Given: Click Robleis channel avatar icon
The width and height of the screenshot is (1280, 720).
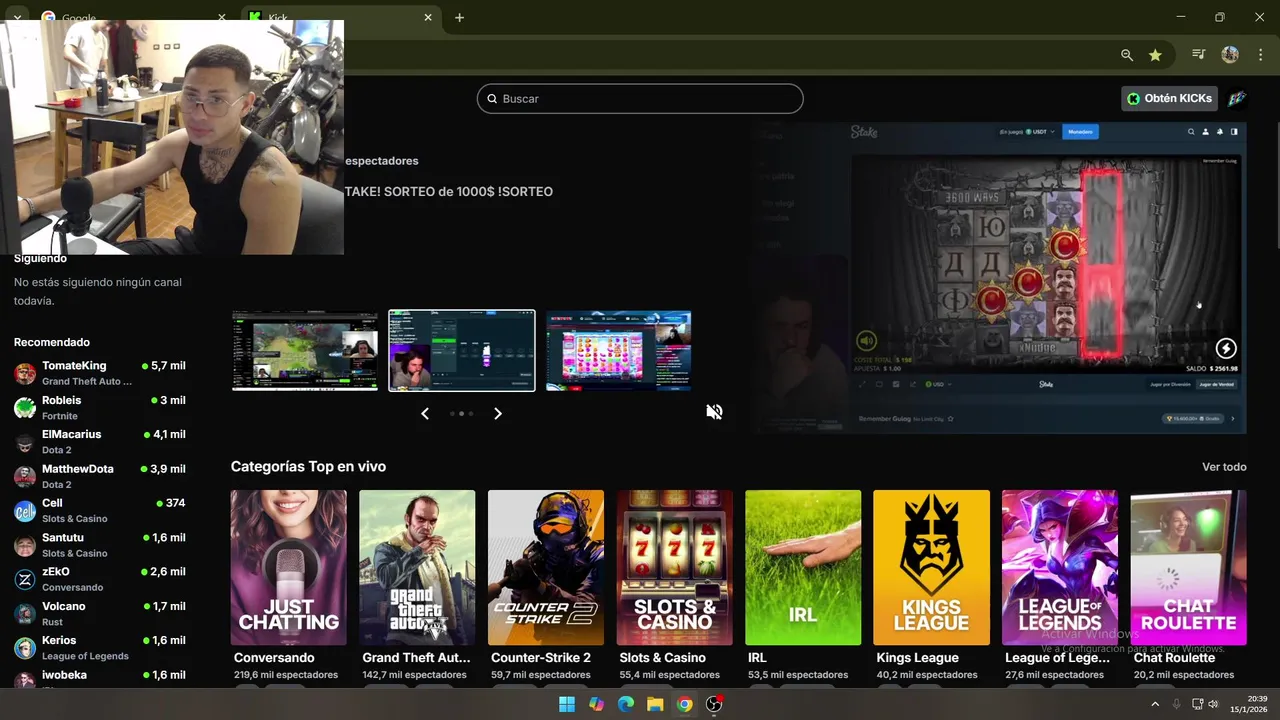Looking at the screenshot, I should click(25, 407).
